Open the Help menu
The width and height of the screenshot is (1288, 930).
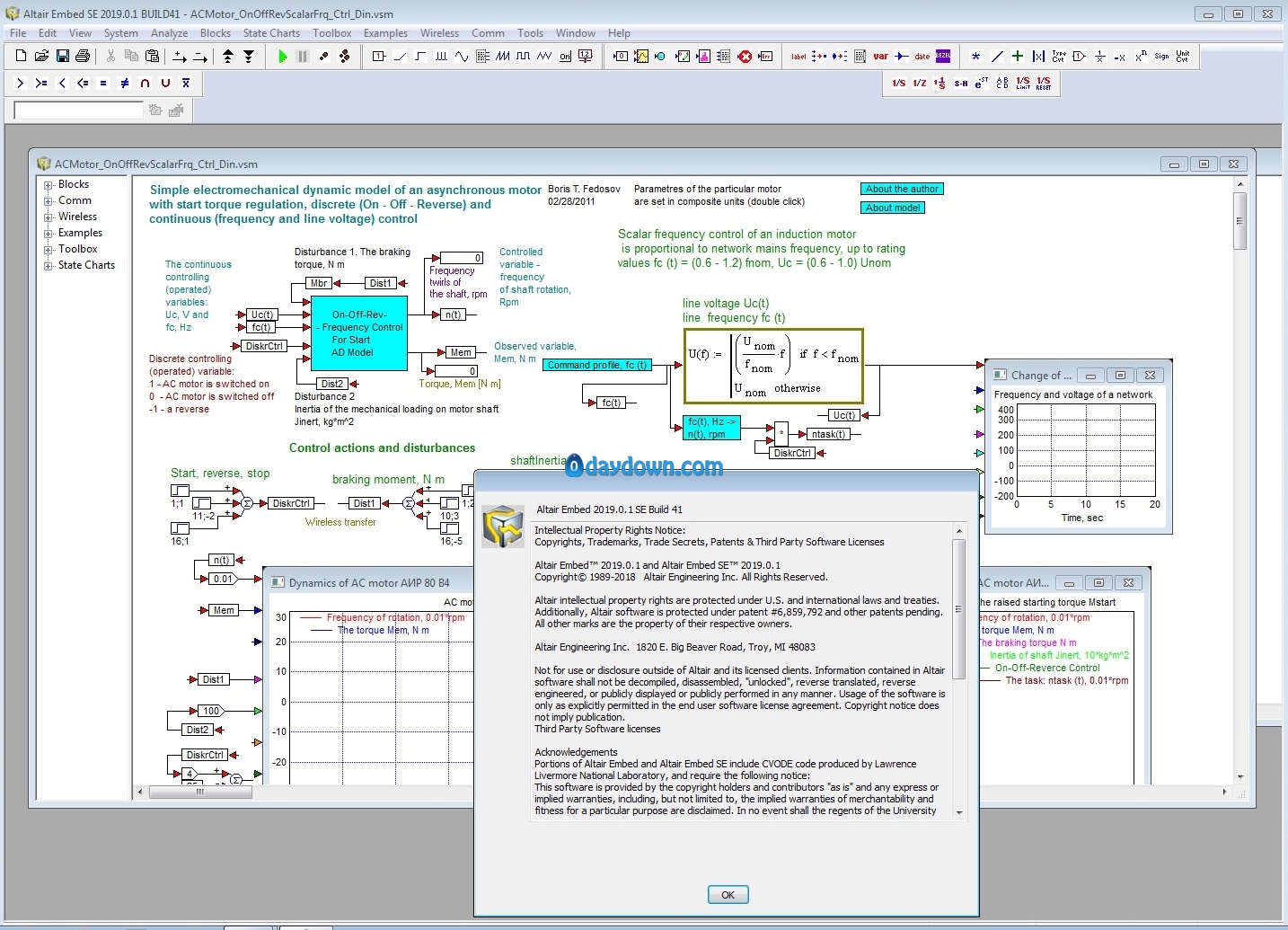pyautogui.click(x=619, y=33)
